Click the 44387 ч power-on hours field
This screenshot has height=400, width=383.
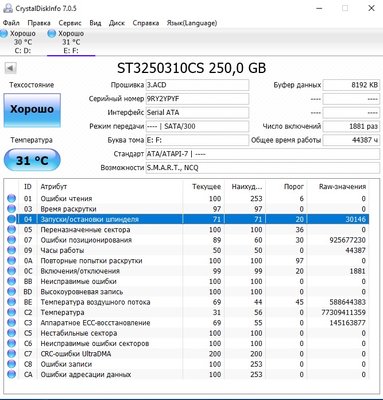click(x=351, y=140)
